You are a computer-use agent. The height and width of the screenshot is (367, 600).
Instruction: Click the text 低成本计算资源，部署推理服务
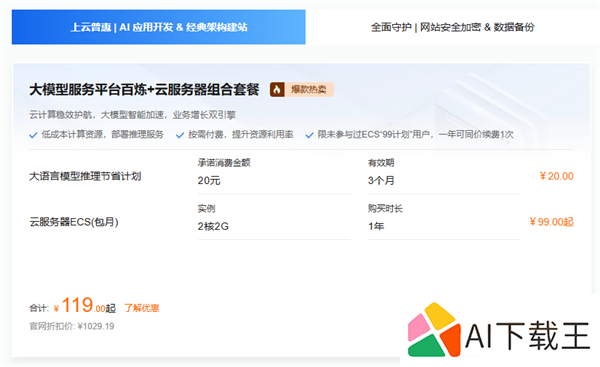click(x=103, y=134)
